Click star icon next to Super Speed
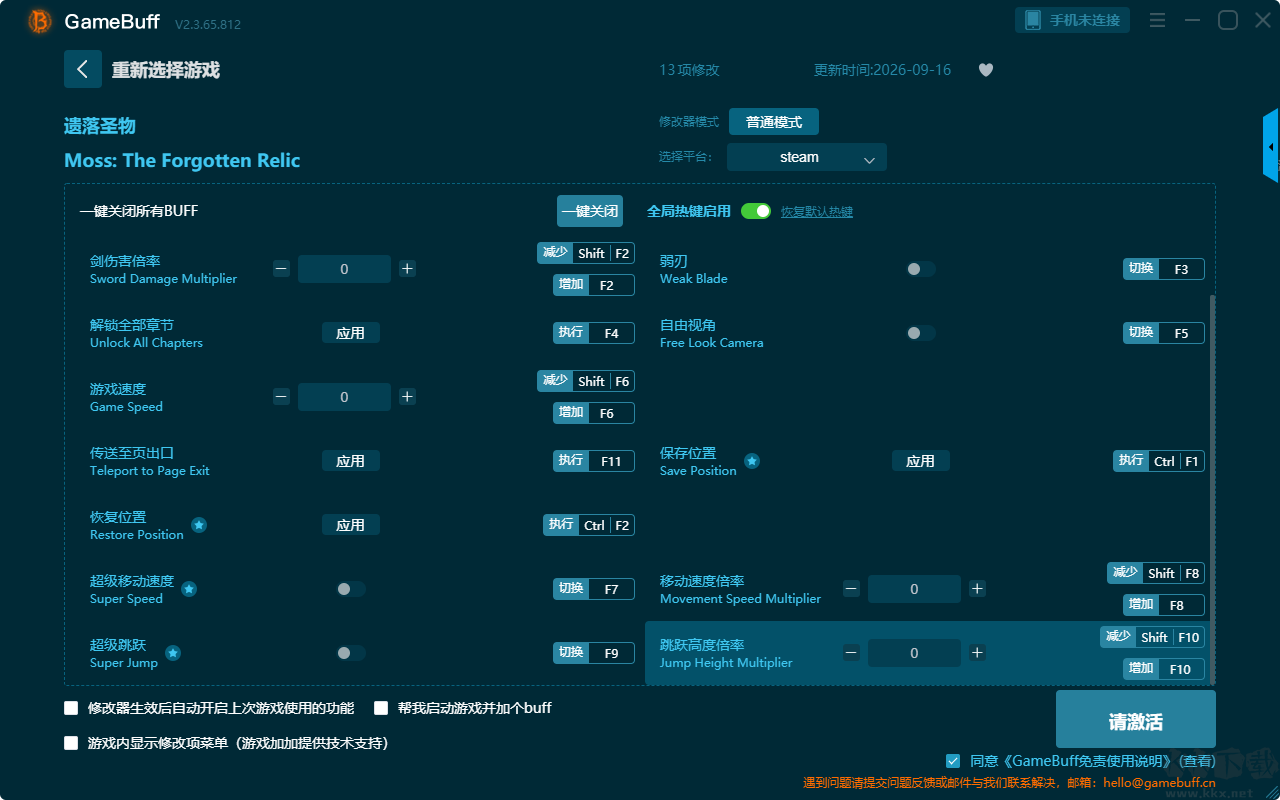Screen dimensions: 1280x800 click(x=189, y=589)
